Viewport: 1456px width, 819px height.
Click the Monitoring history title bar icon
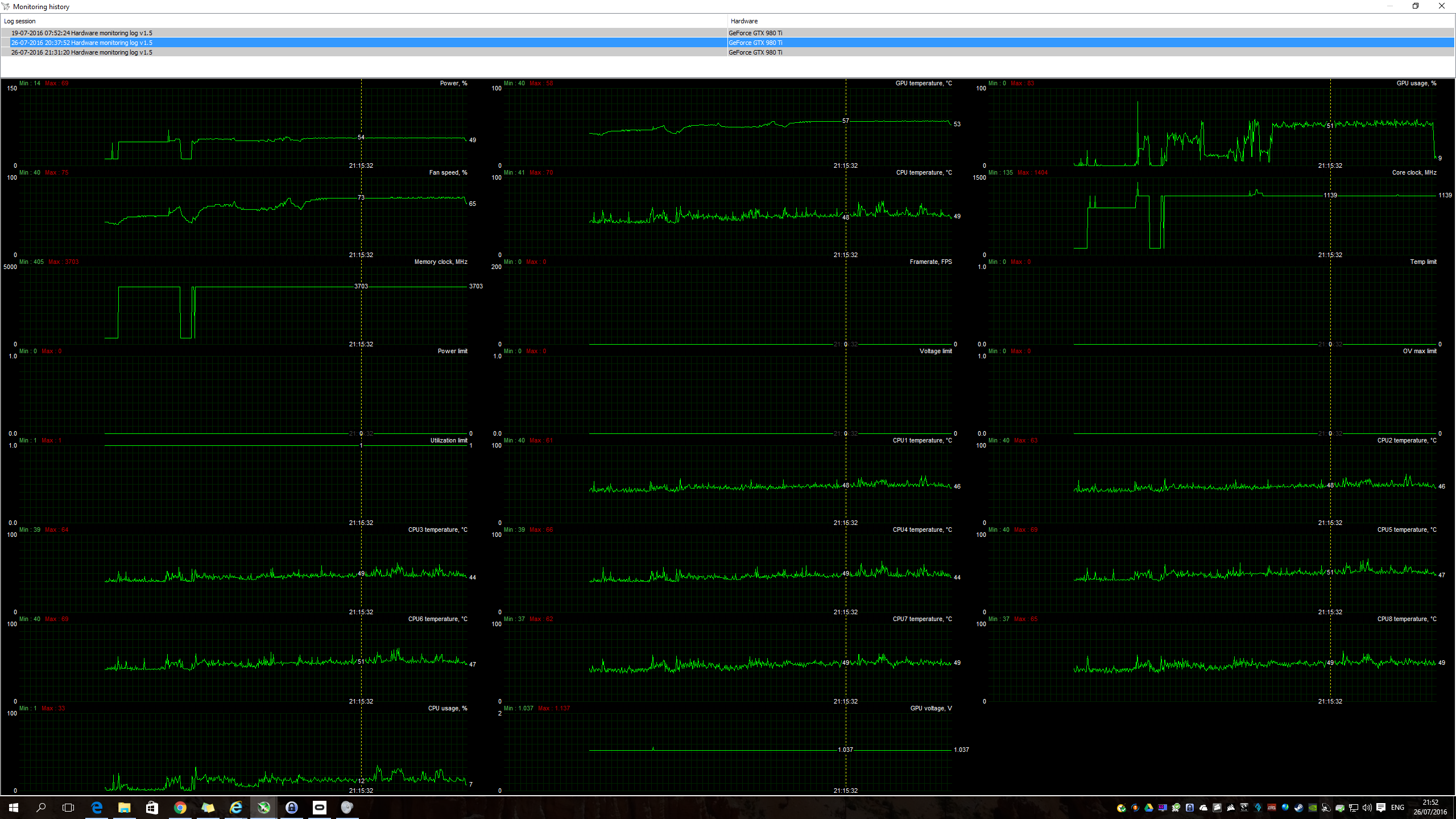(6, 6)
